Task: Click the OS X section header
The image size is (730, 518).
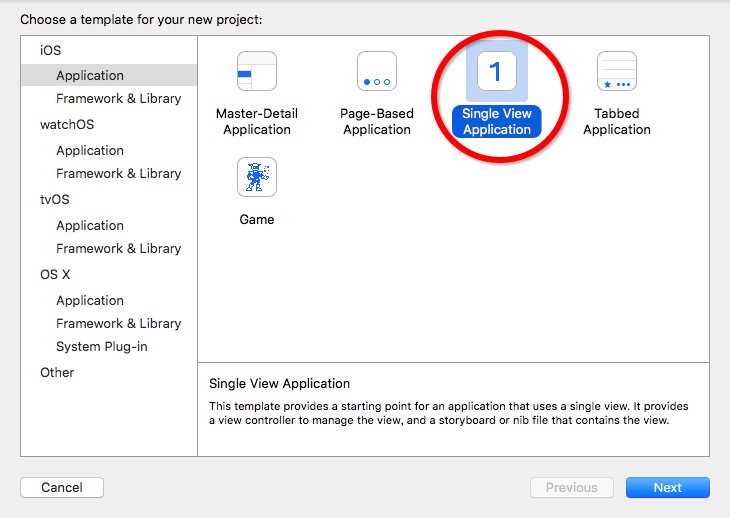Action: [55, 274]
